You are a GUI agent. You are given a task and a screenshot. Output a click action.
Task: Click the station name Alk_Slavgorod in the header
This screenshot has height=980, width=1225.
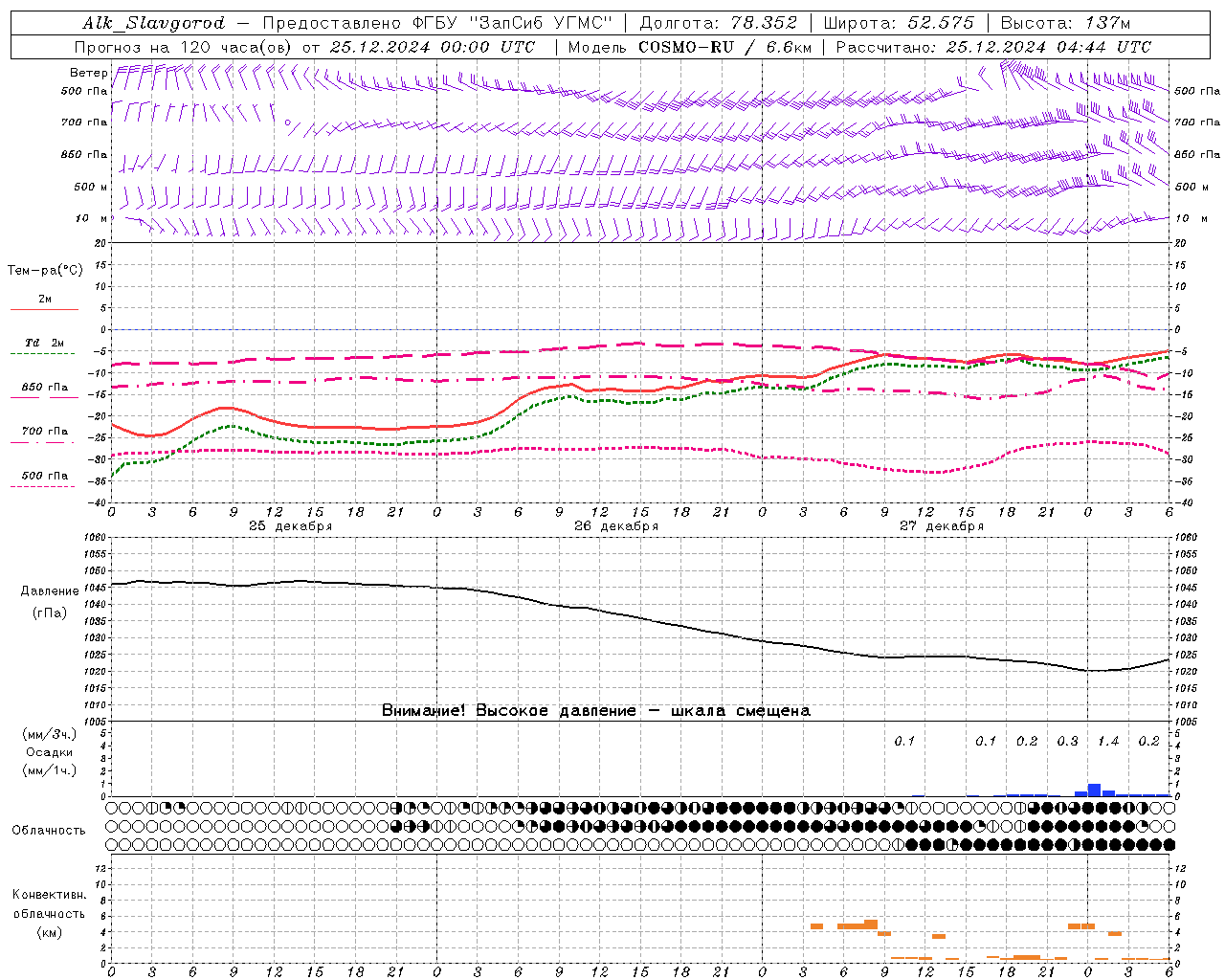click(154, 23)
